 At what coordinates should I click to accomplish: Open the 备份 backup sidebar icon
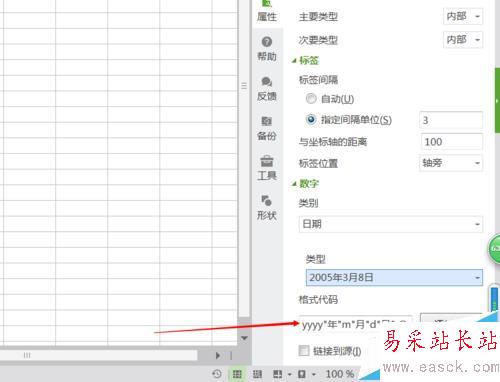pyautogui.click(x=267, y=128)
